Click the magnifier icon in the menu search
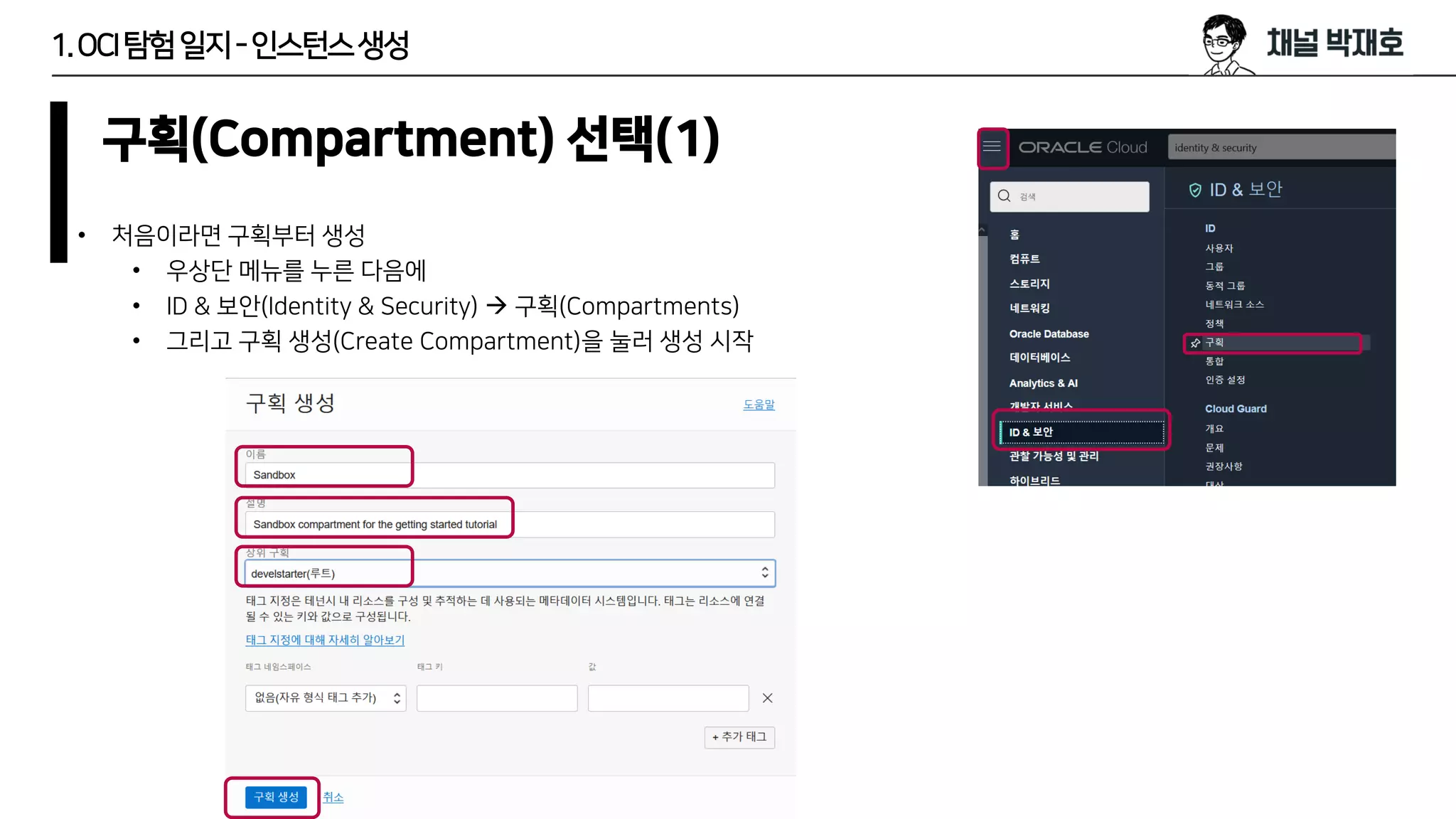1456x819 pixels. [1004, 196]
